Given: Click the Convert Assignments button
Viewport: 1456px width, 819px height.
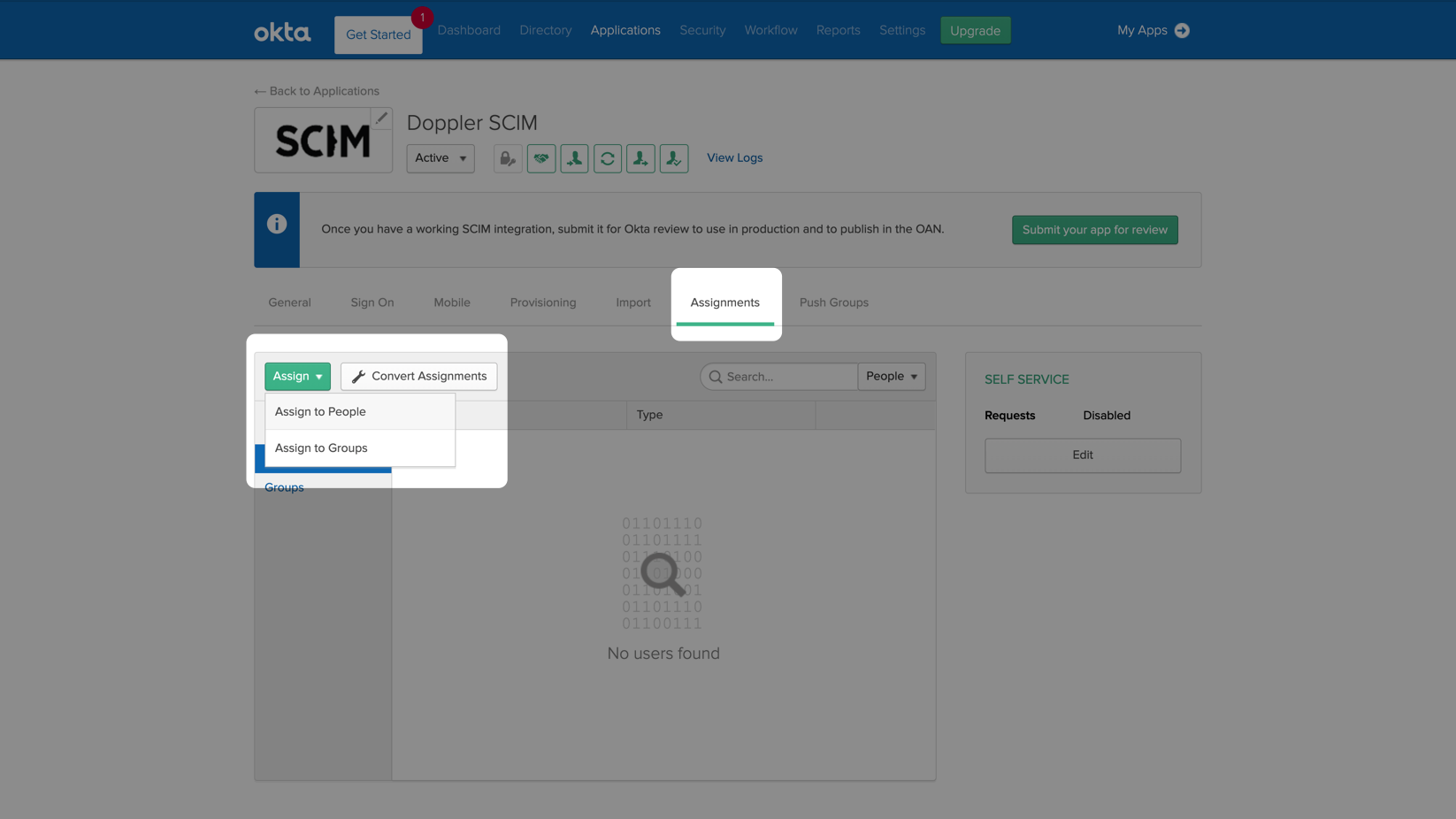Looking at the screenshot, I should tap(419, 377).
